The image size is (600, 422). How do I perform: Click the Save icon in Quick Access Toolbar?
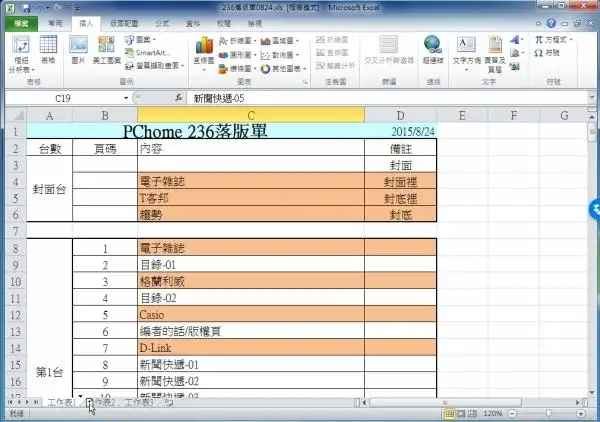tap(26, 8)
